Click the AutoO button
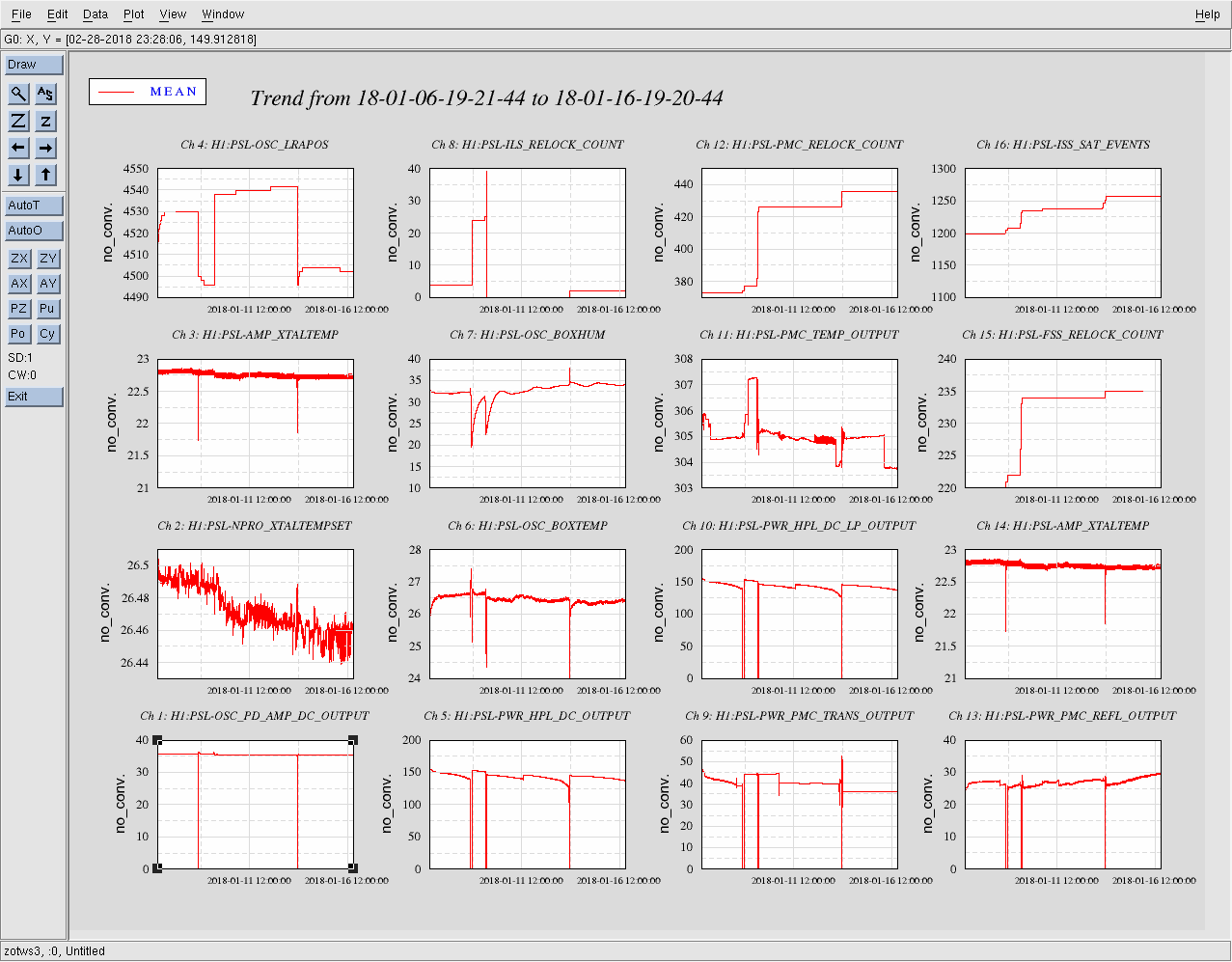 point(34,231)
